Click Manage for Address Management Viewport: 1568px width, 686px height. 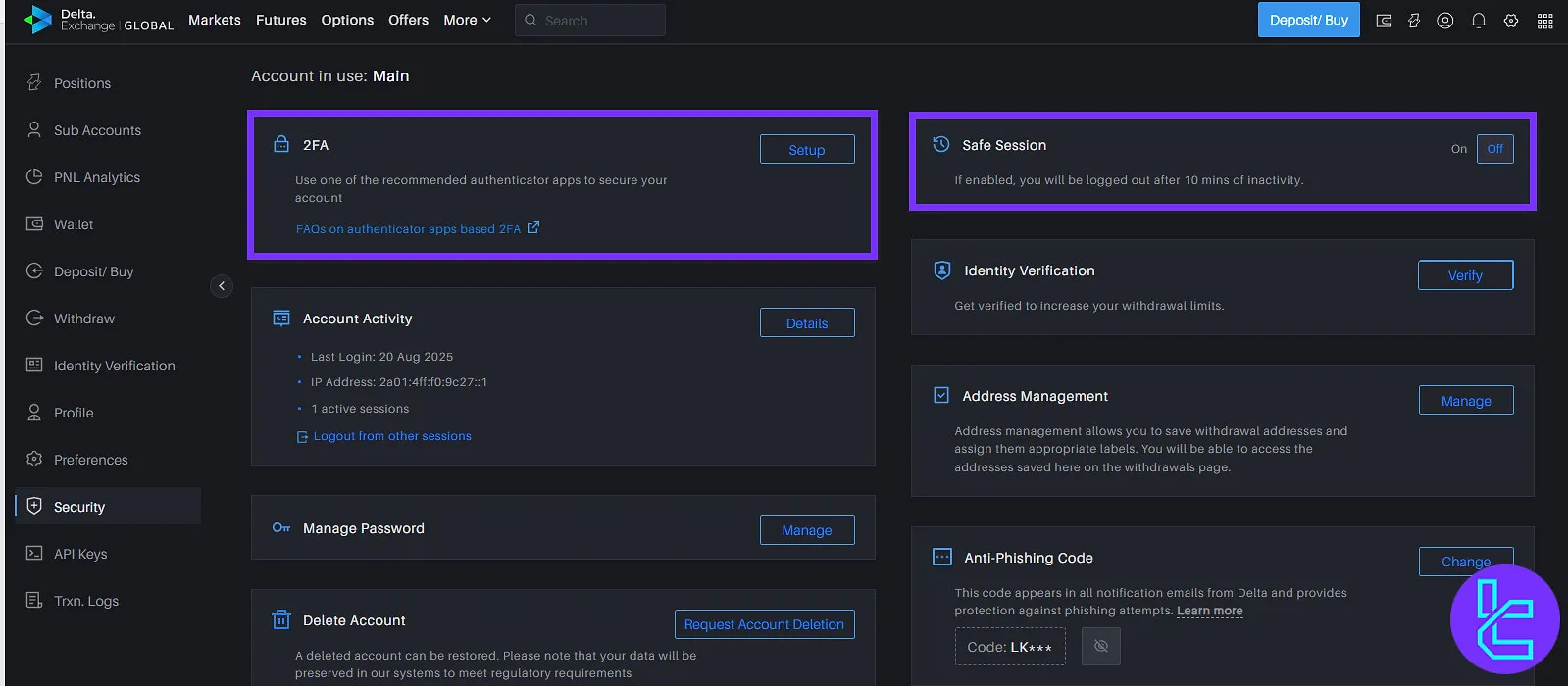pos(1466,400)
